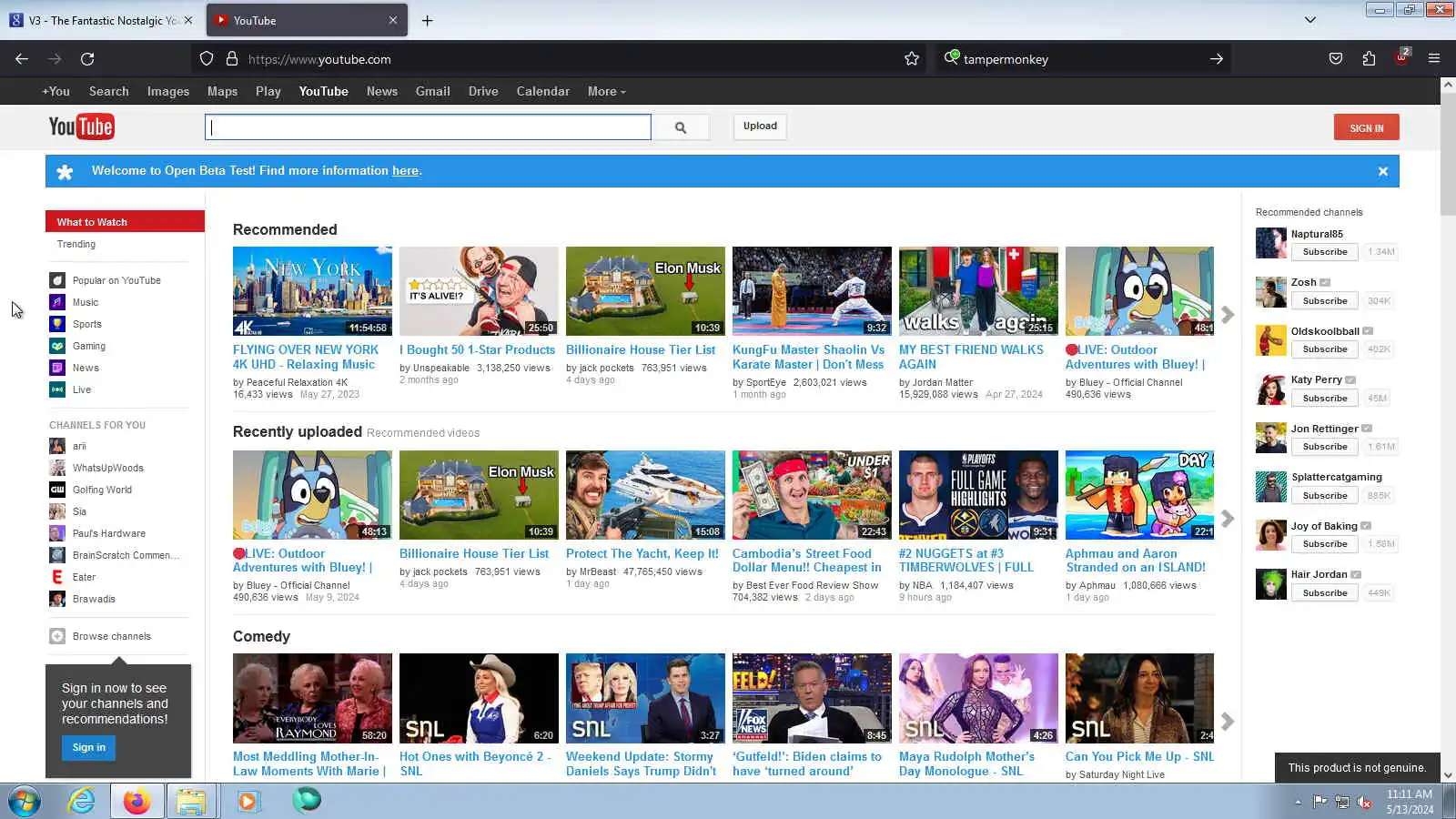Open the Windows Start menu

click(x=25, y=802)
